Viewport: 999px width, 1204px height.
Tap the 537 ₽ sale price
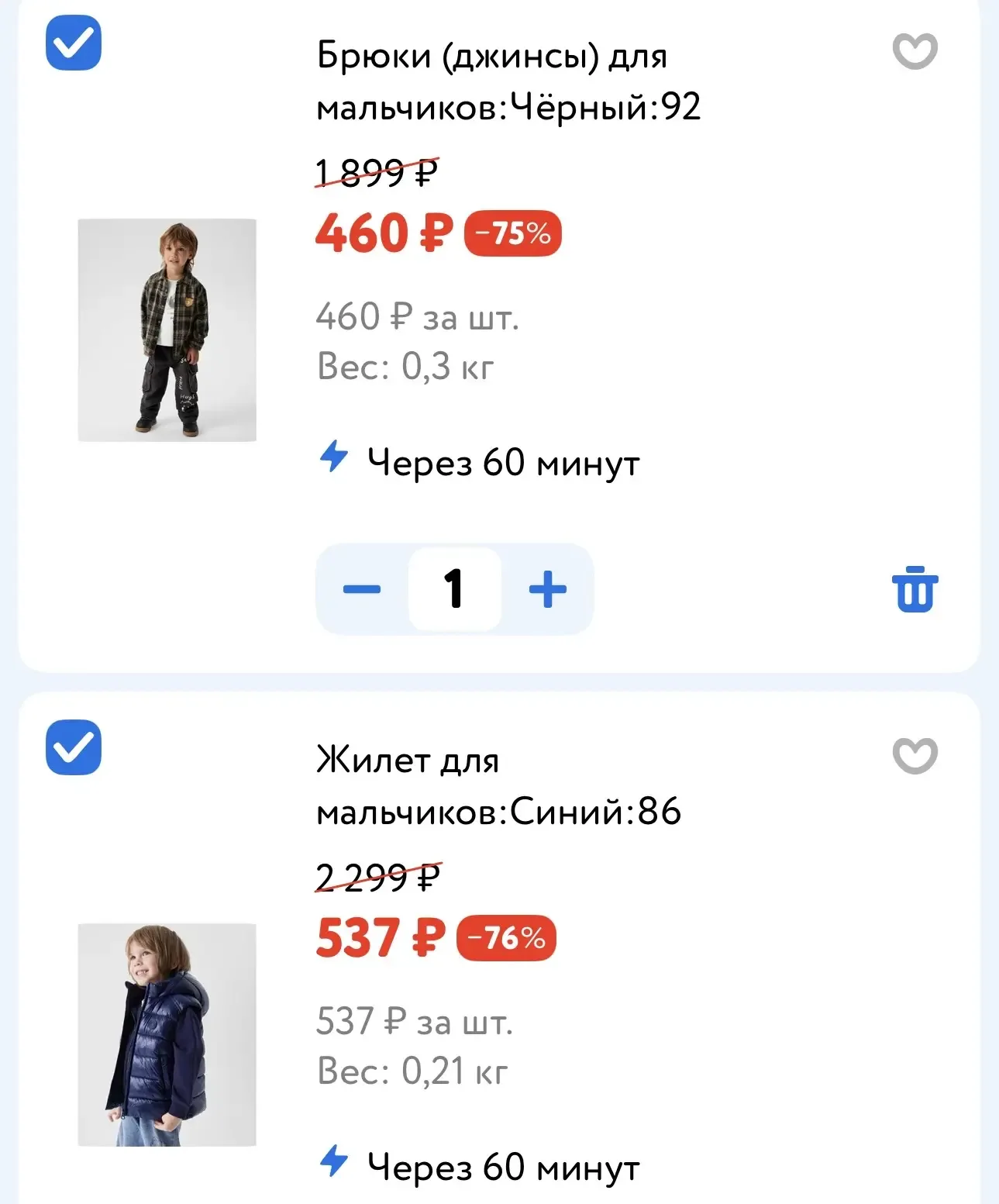pyautogui.click(x=381, y=938)
